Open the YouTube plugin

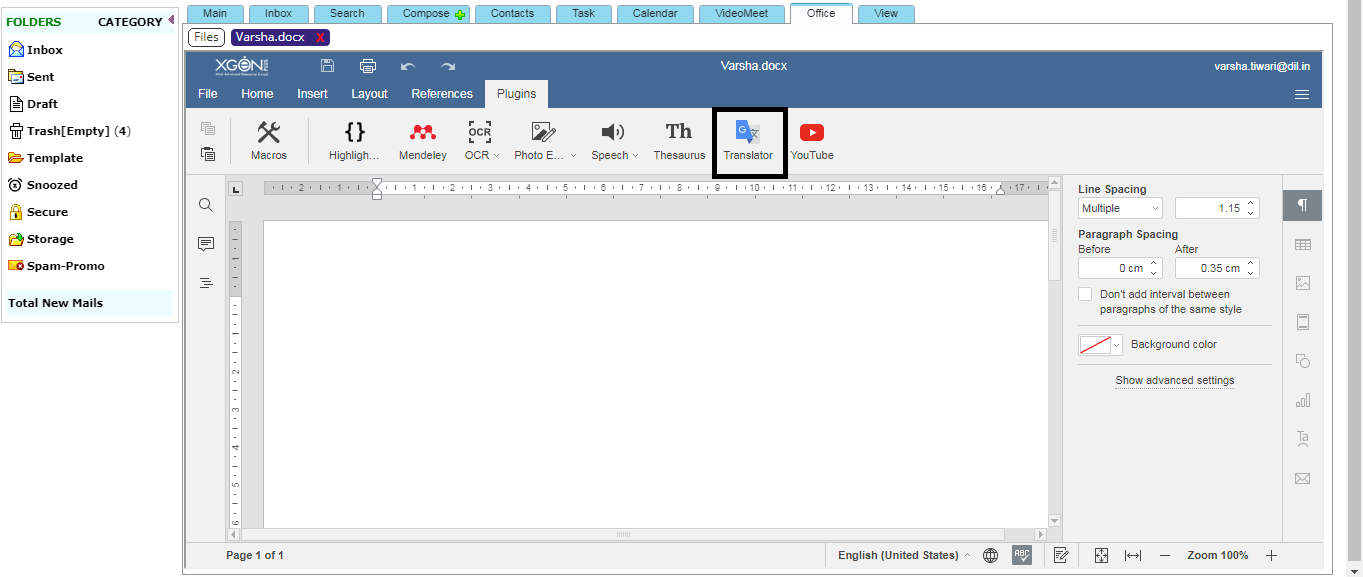(812, 141)
